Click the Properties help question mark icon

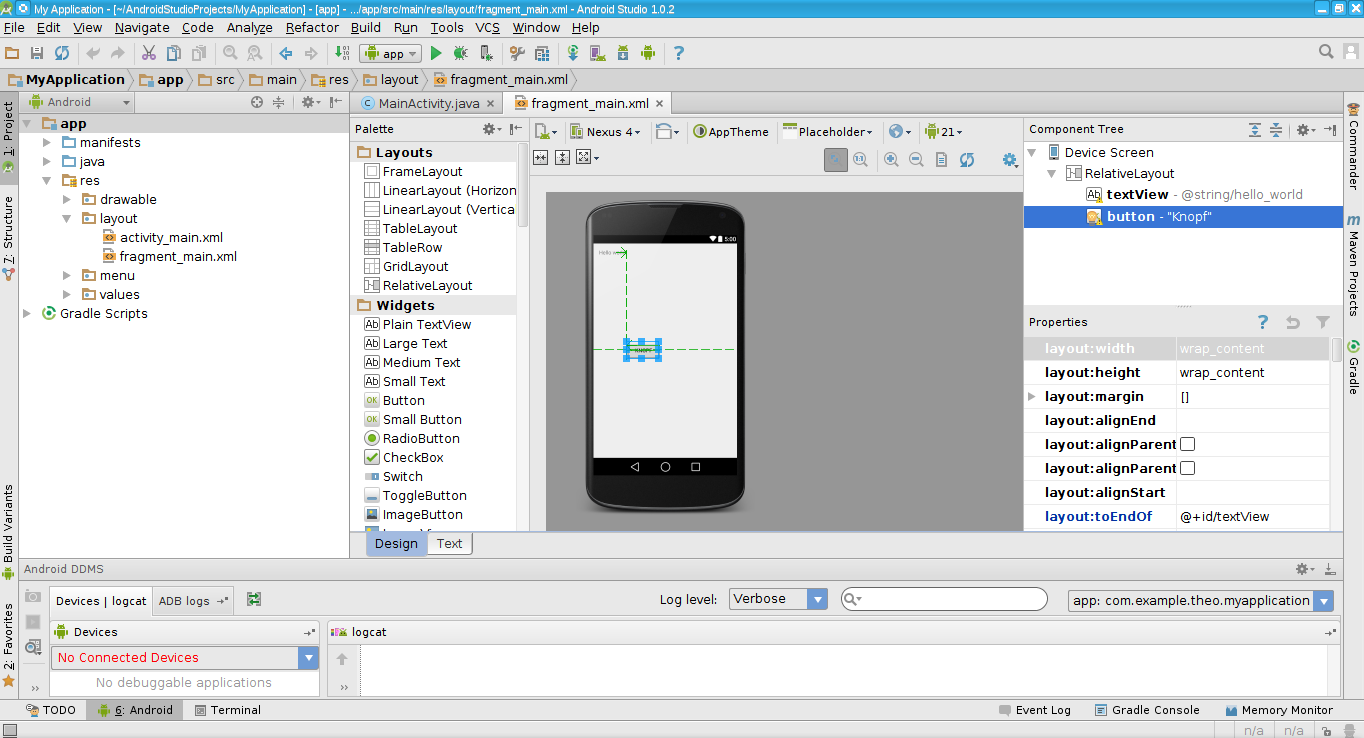coord(1263,322)
